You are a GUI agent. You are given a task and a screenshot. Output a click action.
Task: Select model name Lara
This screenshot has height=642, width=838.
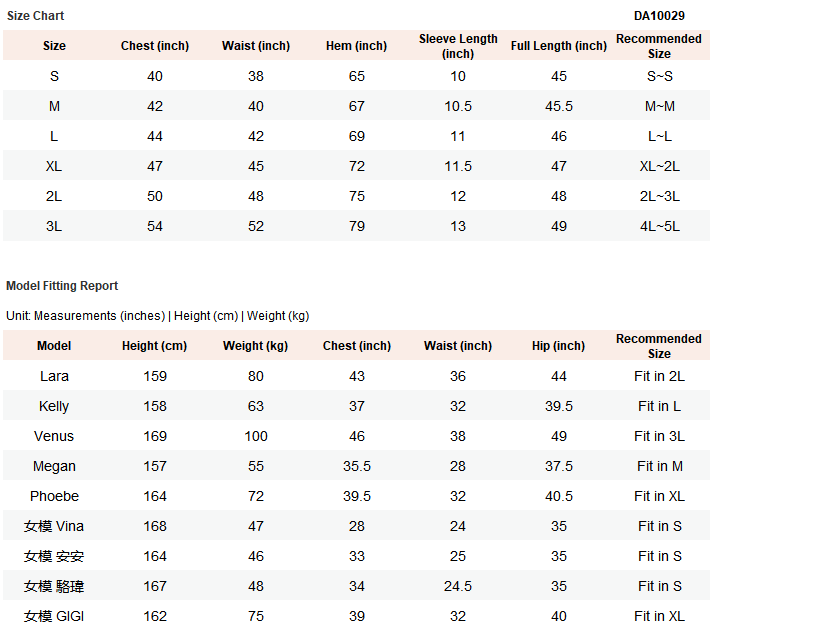coord(54,376)
